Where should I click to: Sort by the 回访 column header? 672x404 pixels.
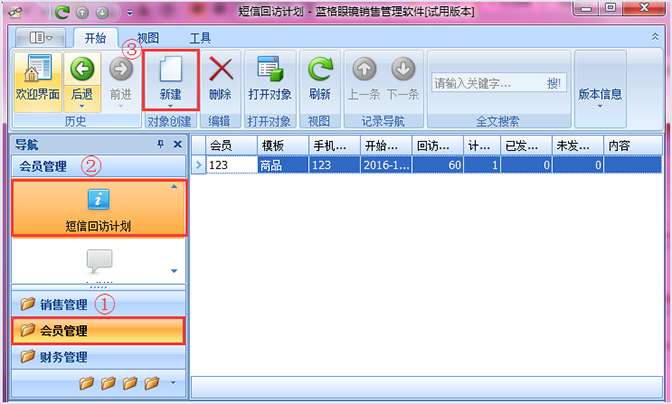coord(438,146)
